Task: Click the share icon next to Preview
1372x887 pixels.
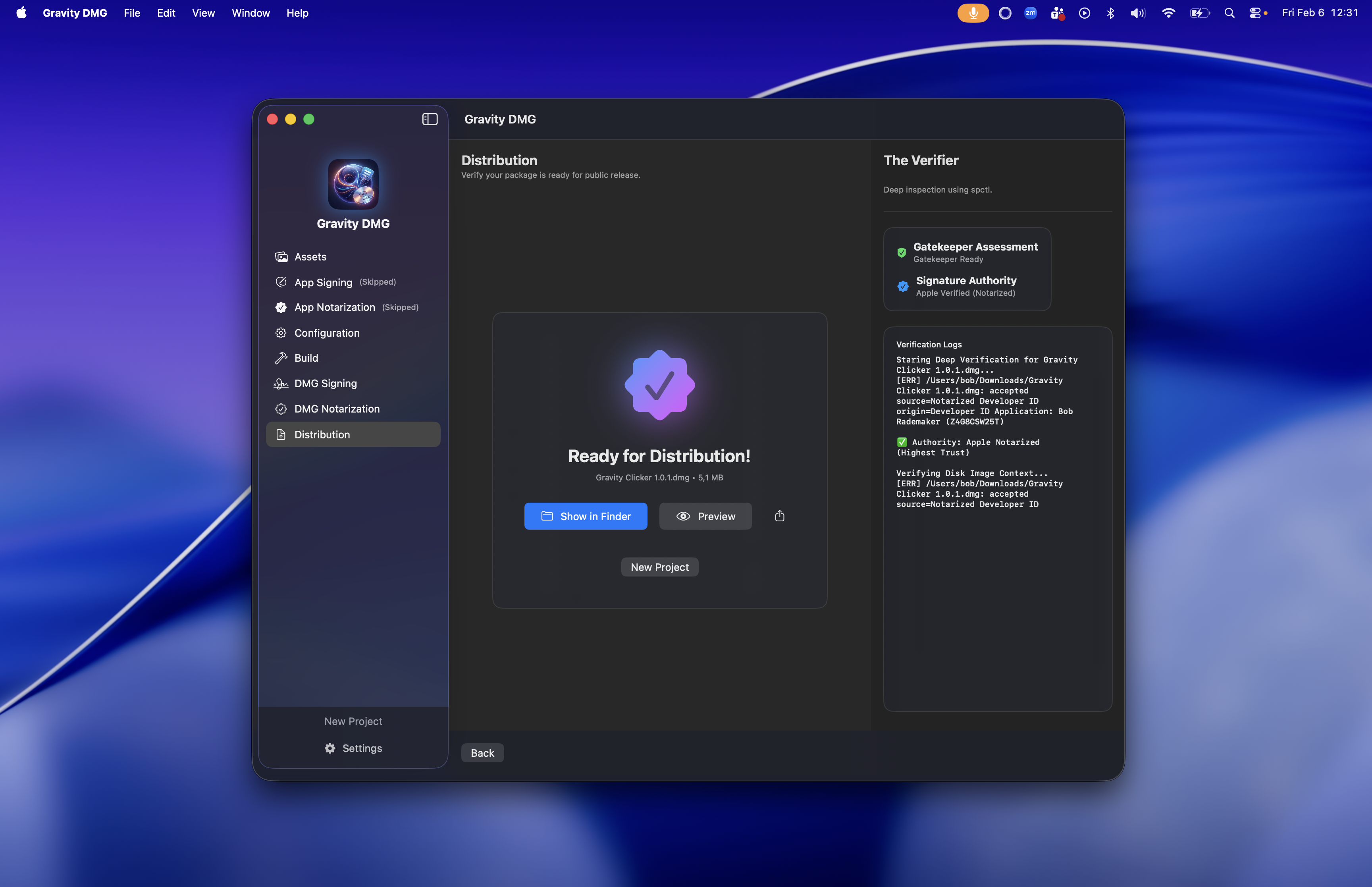Action: [x=780, y=516]
